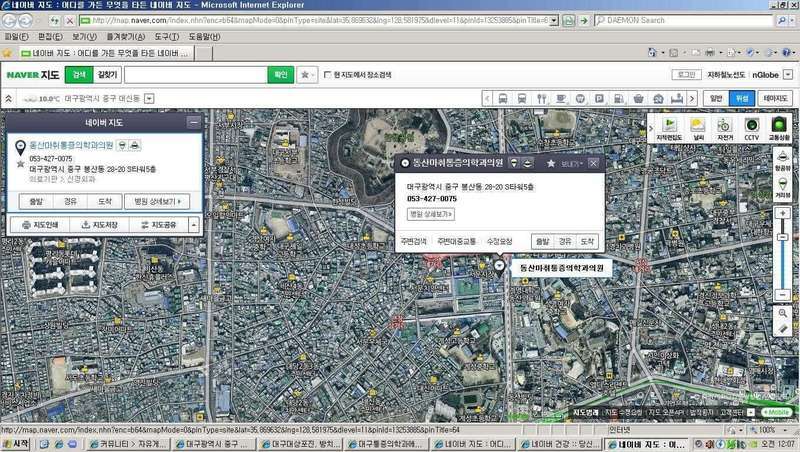Screen dimensions: 800x452
Task: Select the 검색 search tab
Action: point(79,75)
